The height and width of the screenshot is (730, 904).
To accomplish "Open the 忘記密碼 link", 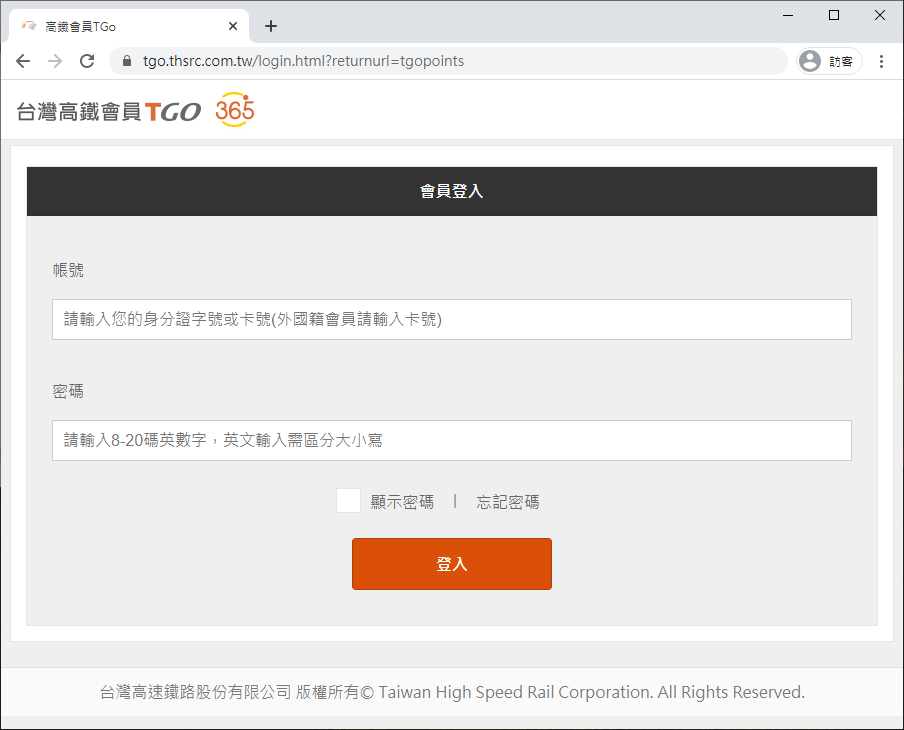I will click(507, 502).
